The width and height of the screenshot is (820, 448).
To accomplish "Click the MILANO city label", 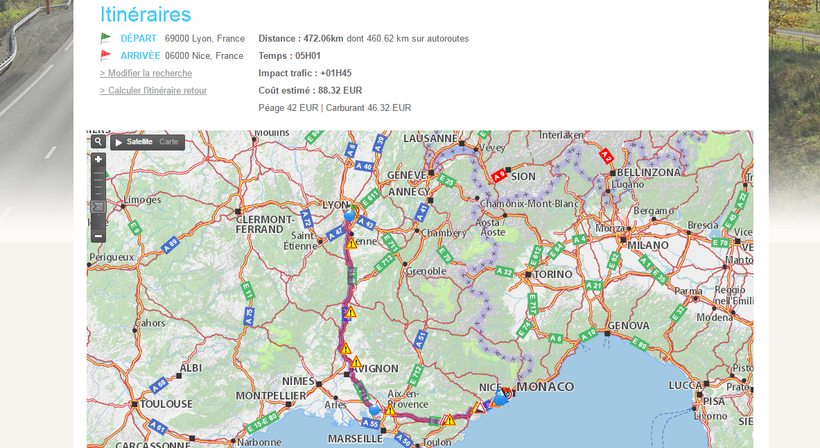I will point(648,245).
